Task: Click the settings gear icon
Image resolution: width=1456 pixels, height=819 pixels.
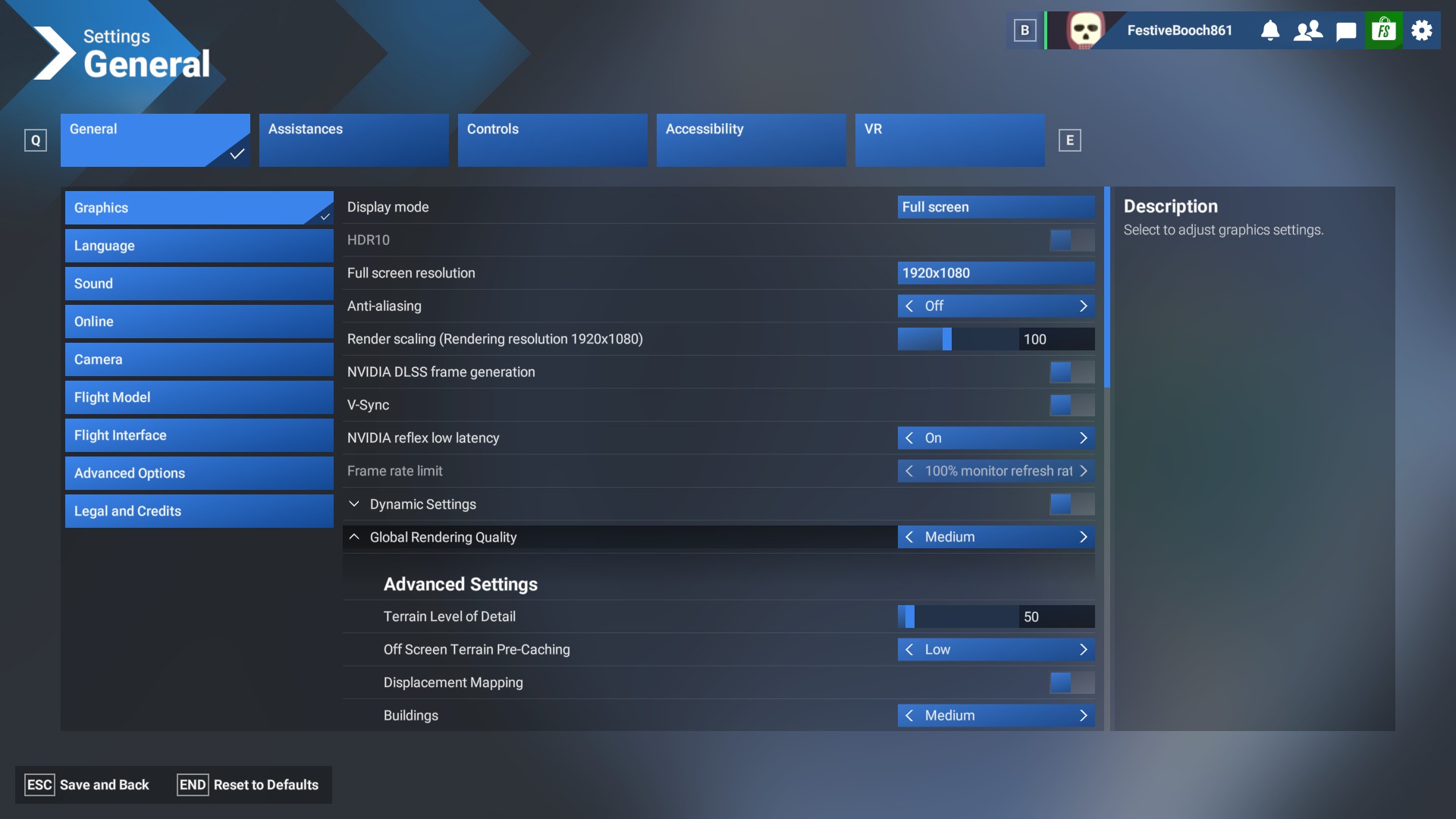Action: pos(1422,30)
